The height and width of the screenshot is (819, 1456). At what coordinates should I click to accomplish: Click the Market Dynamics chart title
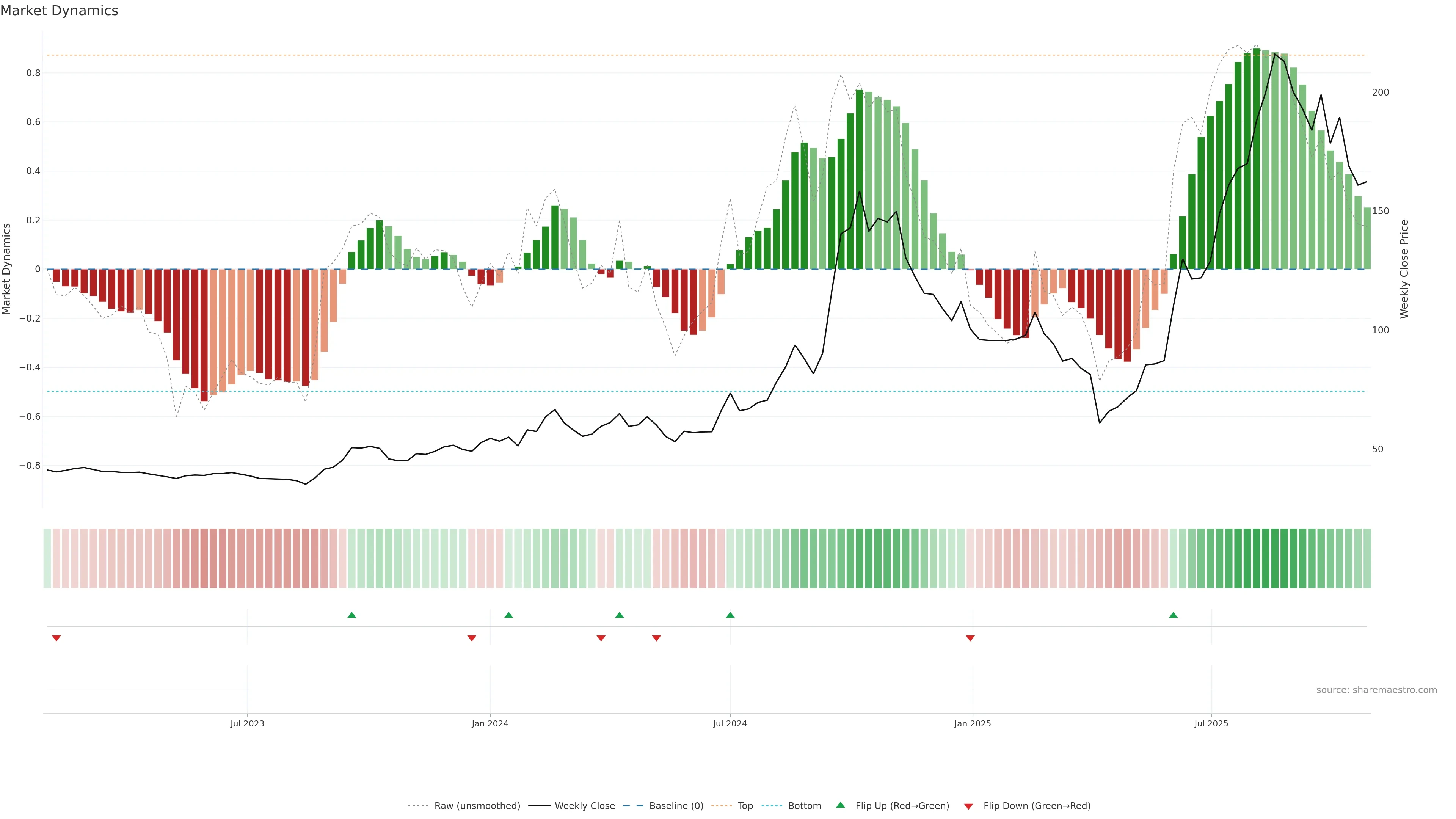coord(60,11)
